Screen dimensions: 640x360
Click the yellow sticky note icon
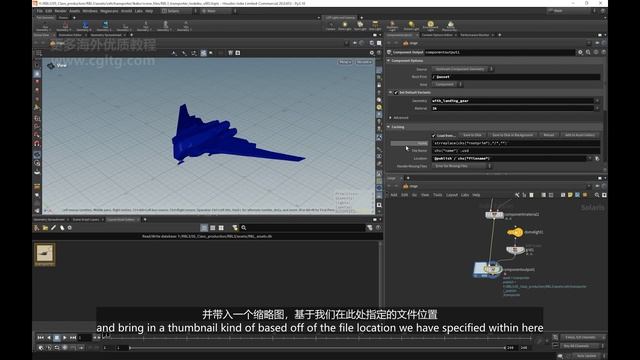pos(570,195)
